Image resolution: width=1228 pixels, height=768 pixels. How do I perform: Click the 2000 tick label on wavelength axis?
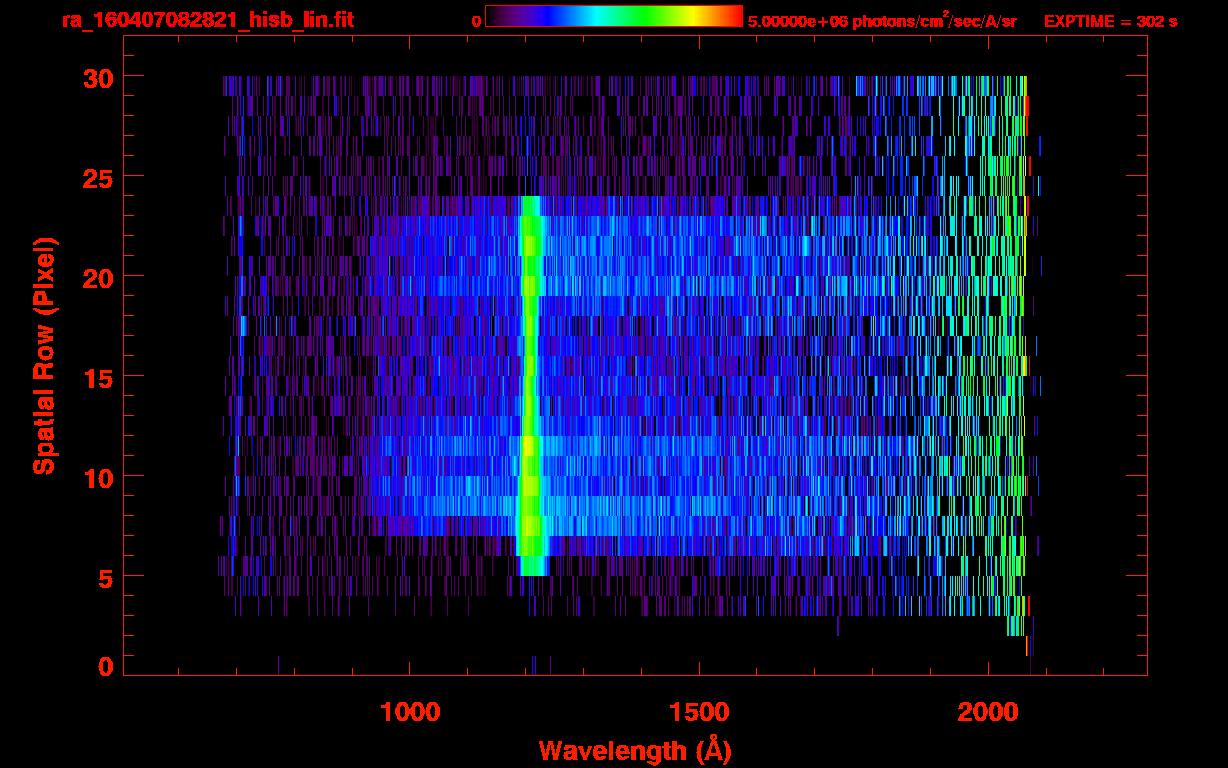[987, 712]
